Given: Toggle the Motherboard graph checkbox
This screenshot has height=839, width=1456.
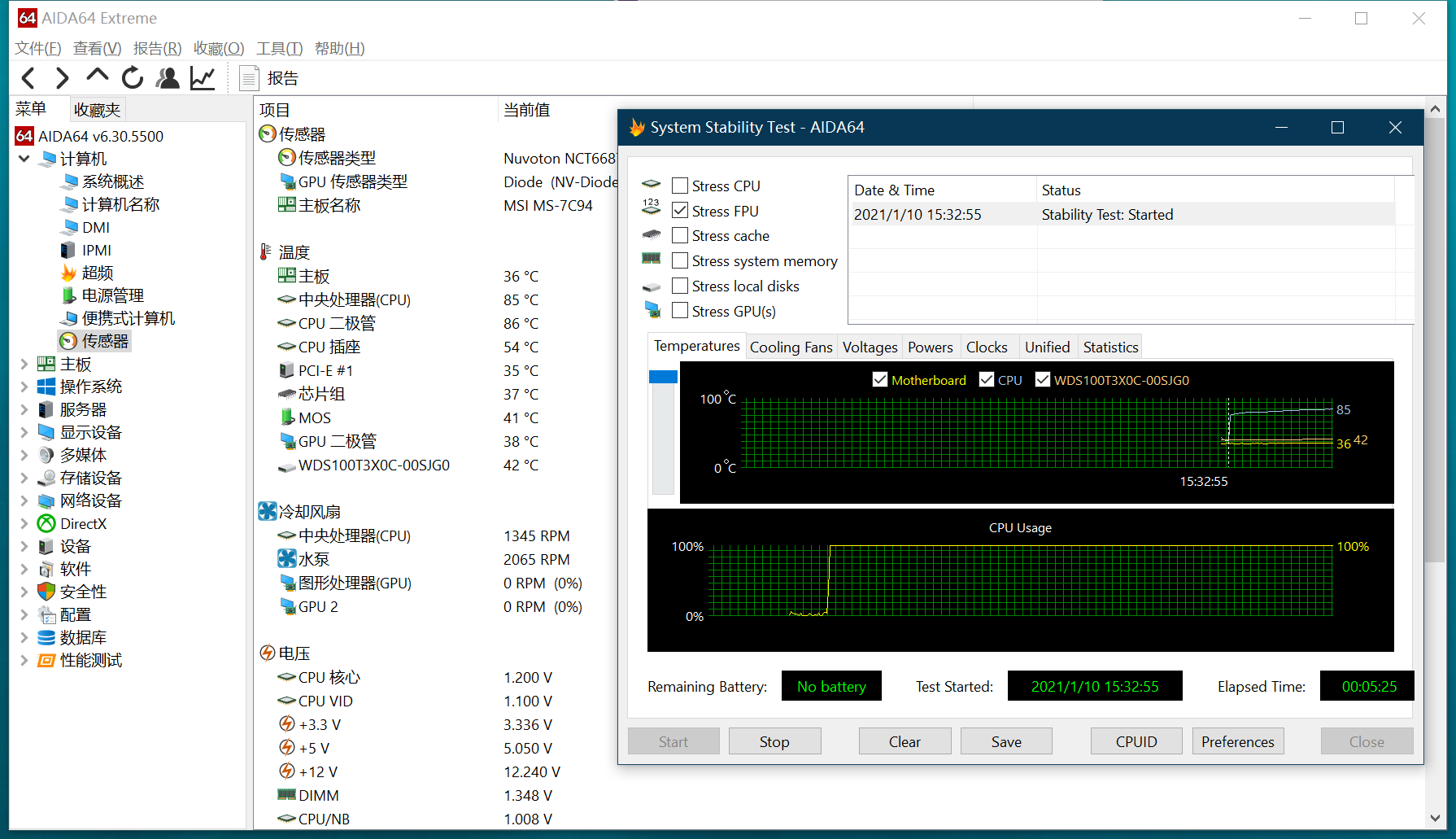Looking at the screenshot, I should pyautogui.click(x=879, y=380).
